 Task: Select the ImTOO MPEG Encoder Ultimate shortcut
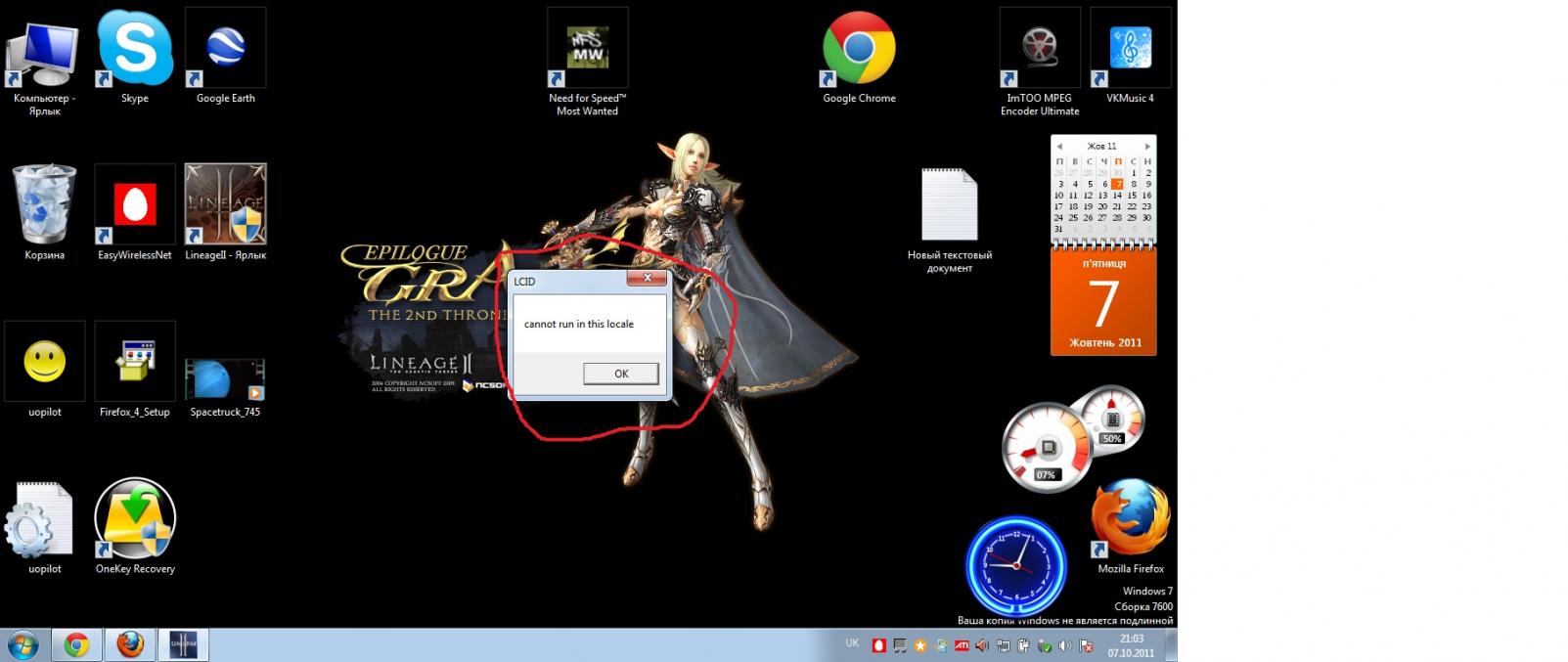(1040, 64)
